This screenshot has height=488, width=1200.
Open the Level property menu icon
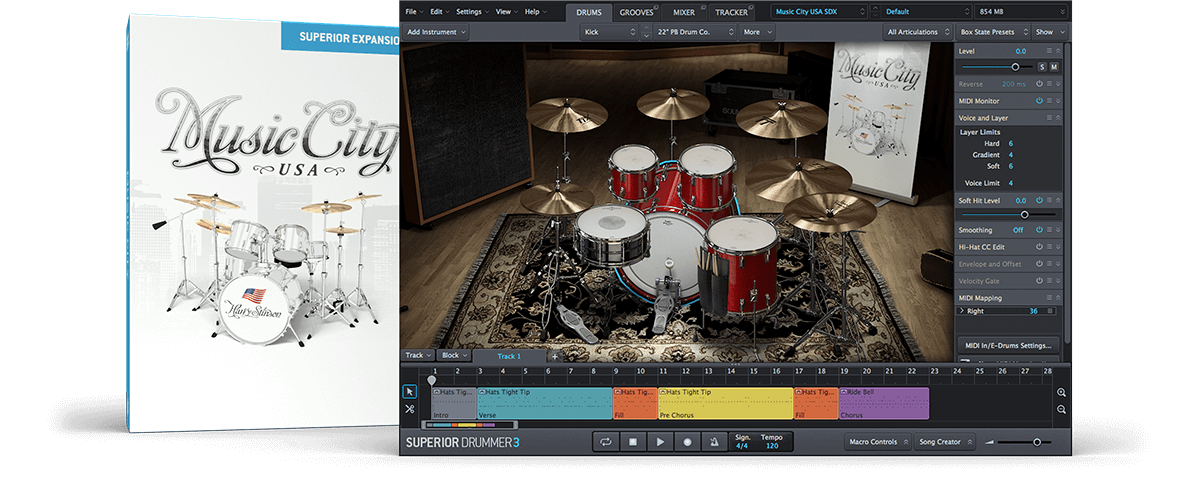[x=1049, y=50]
